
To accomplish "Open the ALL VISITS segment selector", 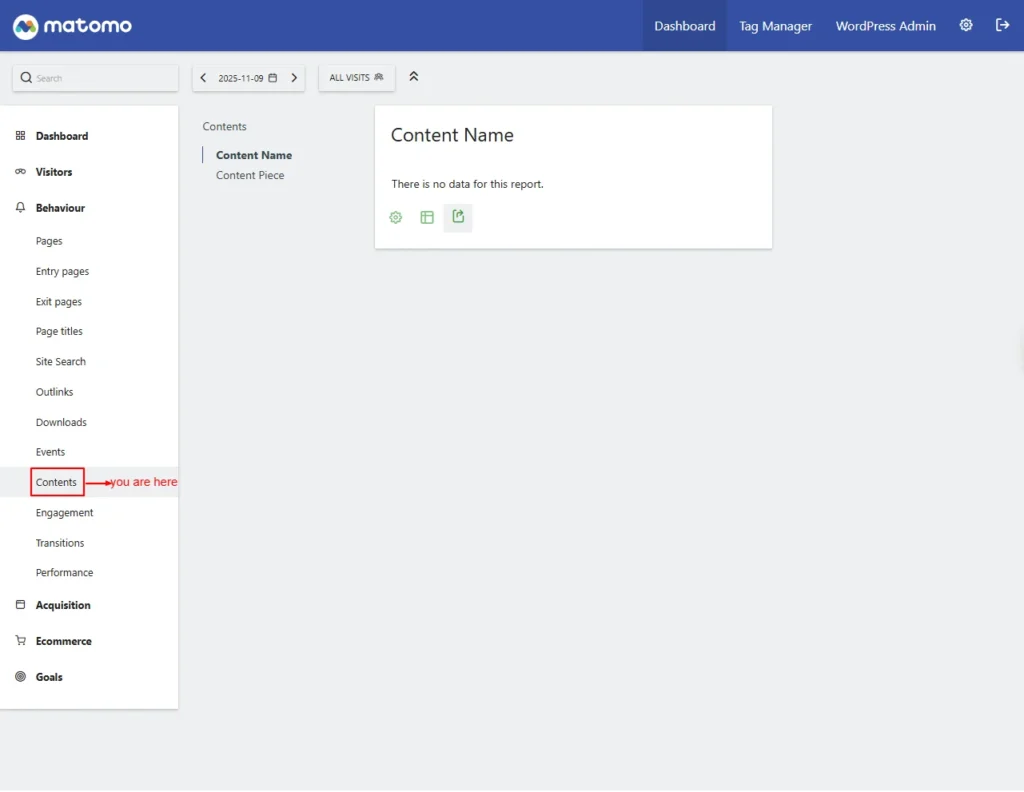I will pos(356,78).
